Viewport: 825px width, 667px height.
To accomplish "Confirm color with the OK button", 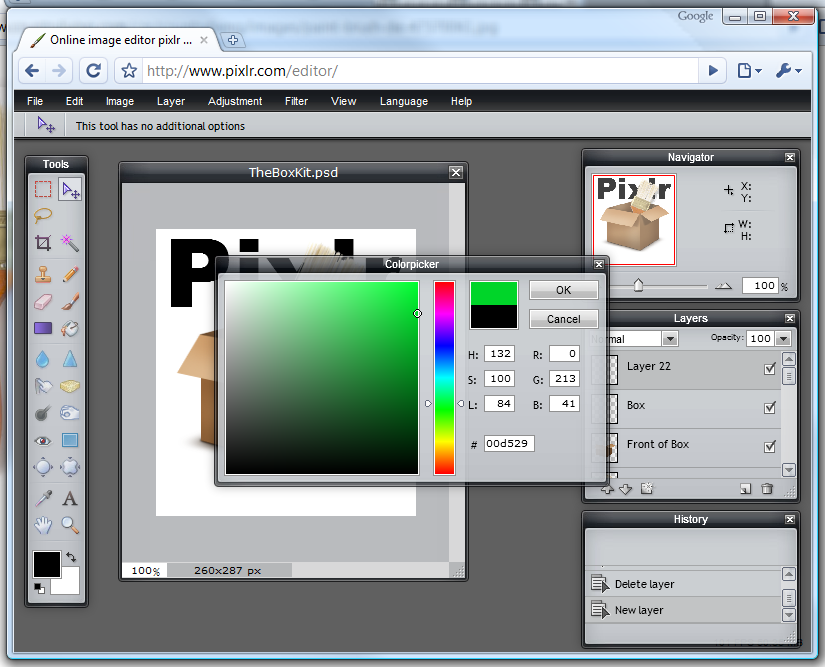I will (x=563, y=290).
